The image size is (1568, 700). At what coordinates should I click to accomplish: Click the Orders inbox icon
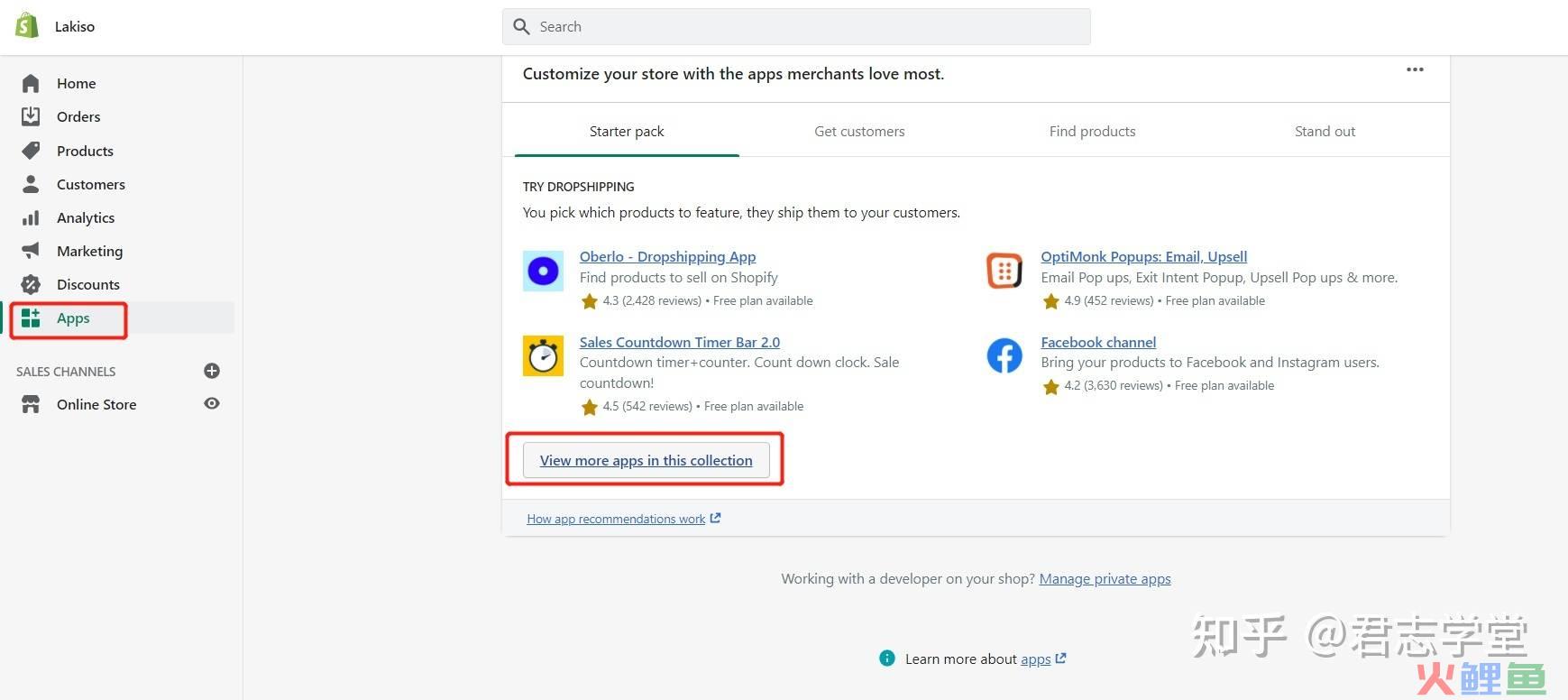click(31, 116)
